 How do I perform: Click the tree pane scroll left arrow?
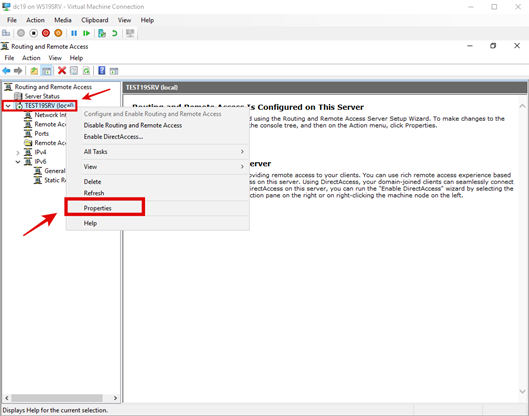(x=6, y=398)
